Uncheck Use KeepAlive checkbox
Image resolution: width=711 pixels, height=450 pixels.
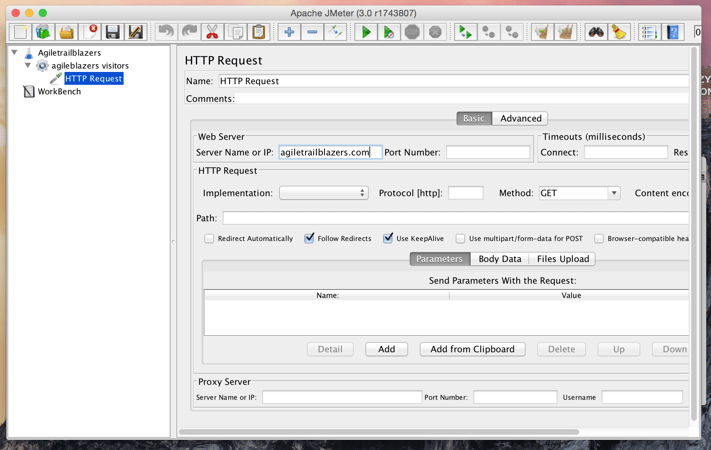[388, 238]
